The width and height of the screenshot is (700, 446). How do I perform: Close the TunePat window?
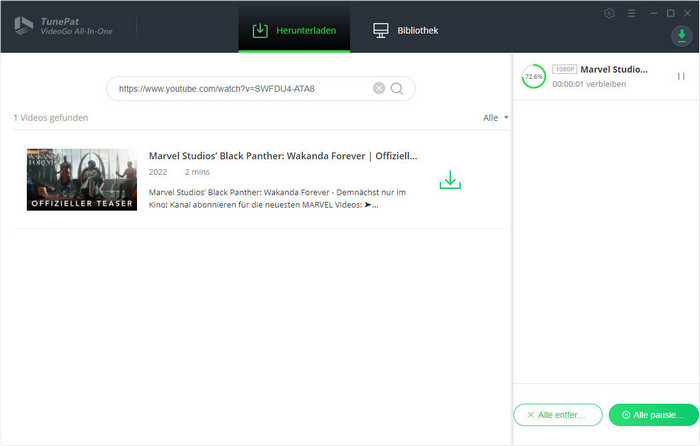point(688,13)
